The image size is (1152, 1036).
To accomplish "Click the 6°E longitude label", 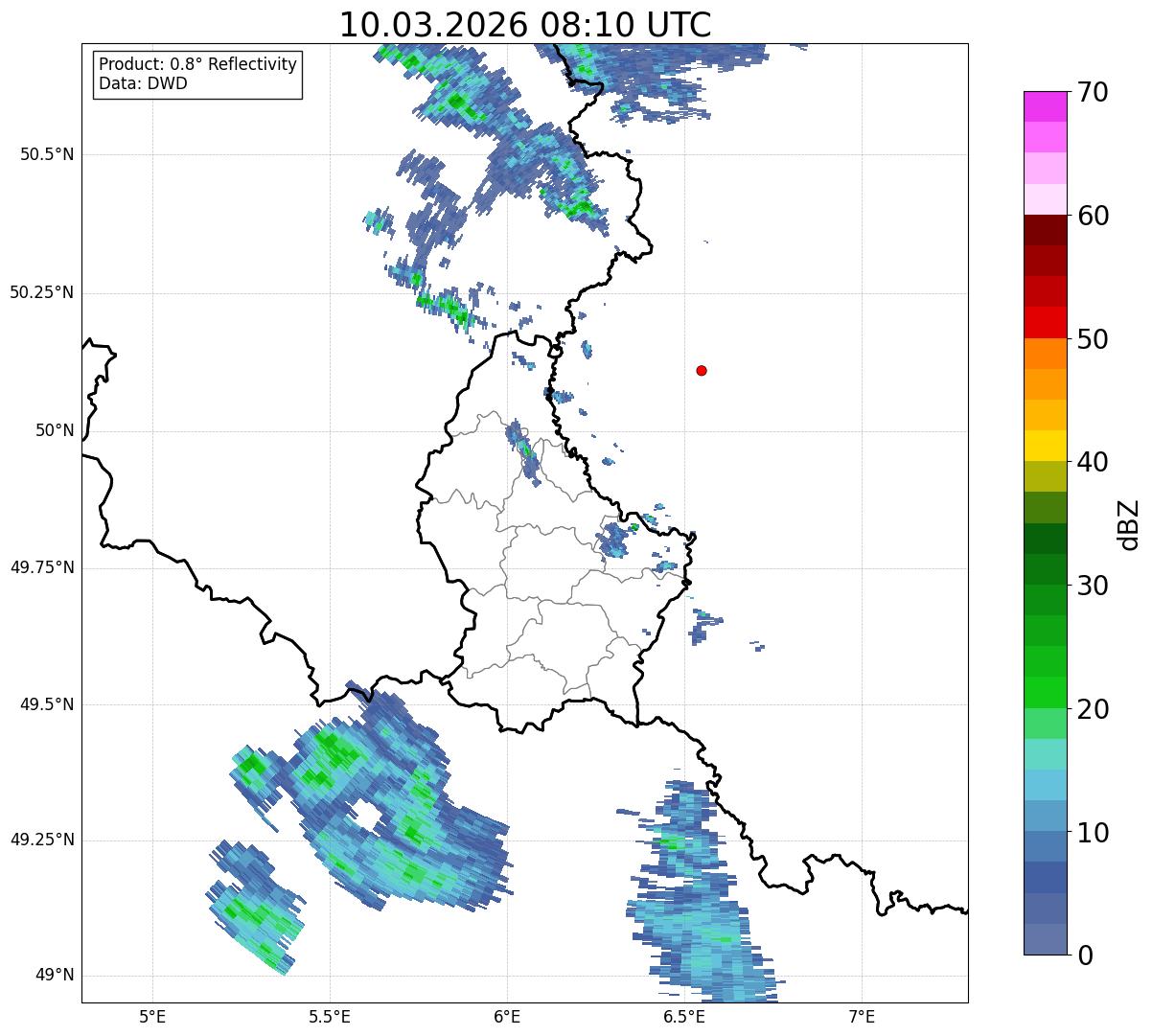I will (507, 1016).
